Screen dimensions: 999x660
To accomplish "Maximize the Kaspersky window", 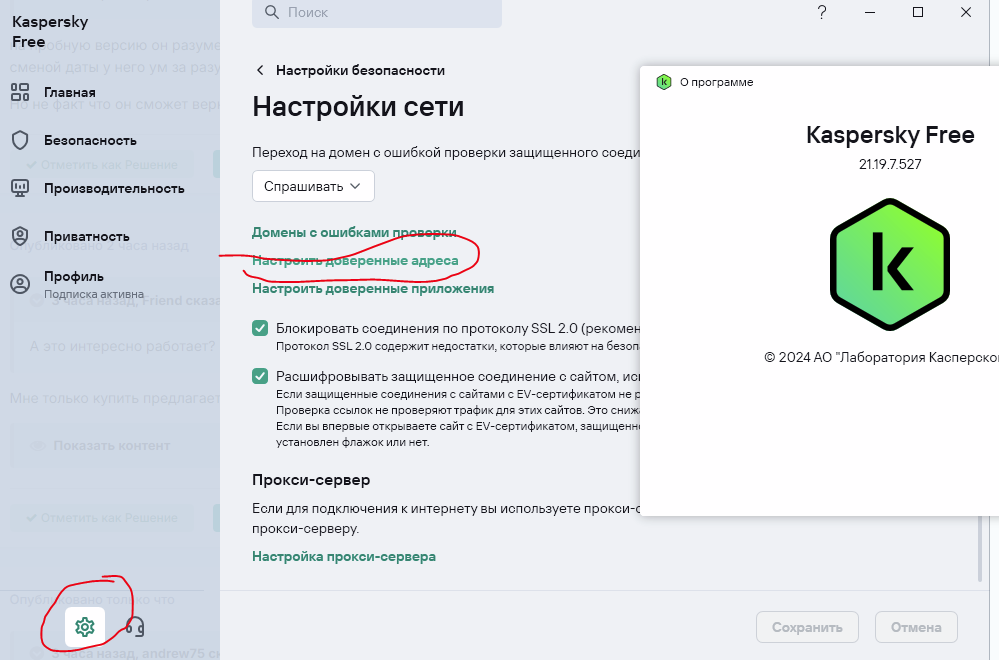I will [918, 12].
